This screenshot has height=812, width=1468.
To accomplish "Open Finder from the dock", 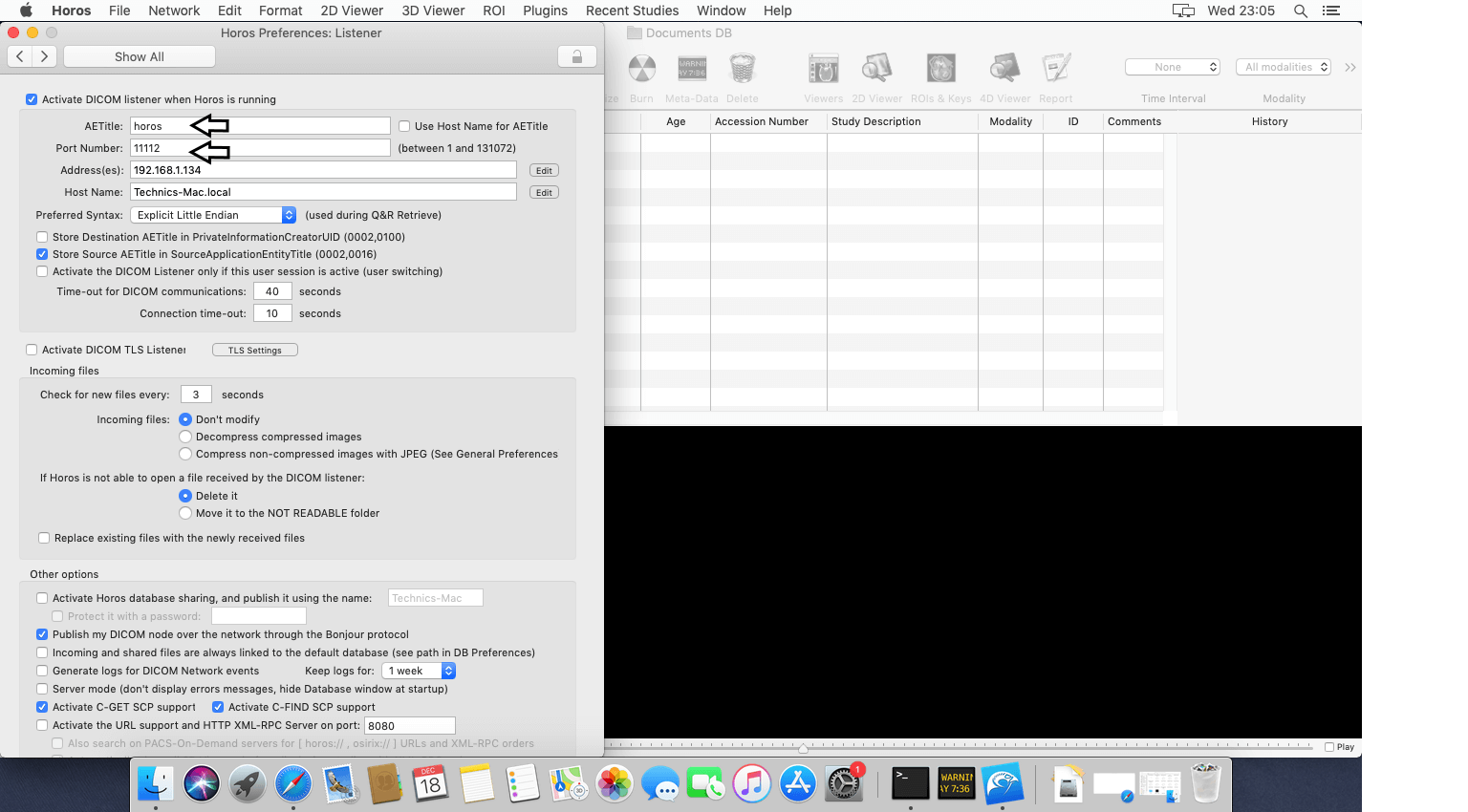I will pos(156,784).
